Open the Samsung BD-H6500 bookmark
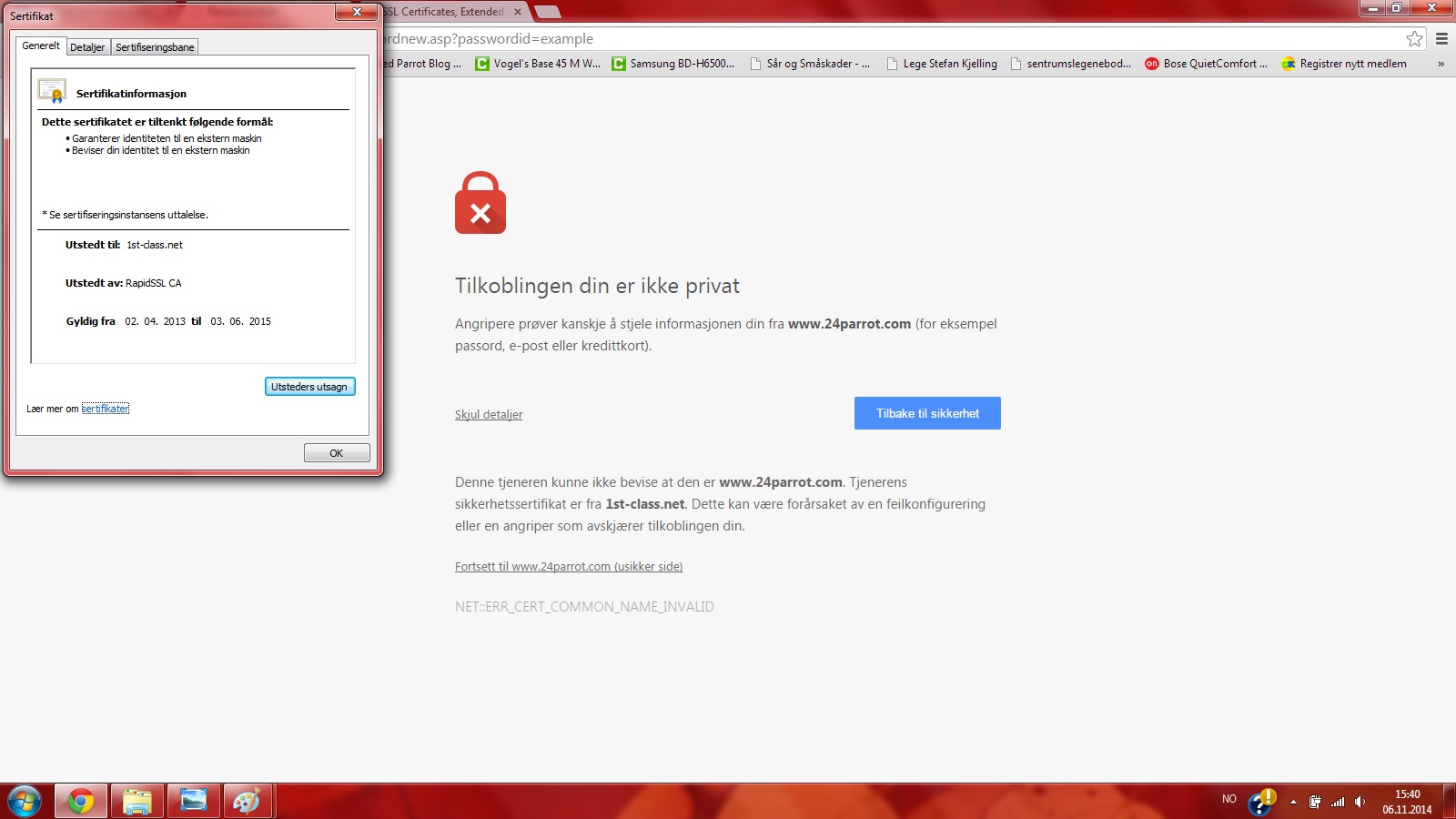Screen dimensions: 1456x819 pyautogui.click(x=673, y=64)
